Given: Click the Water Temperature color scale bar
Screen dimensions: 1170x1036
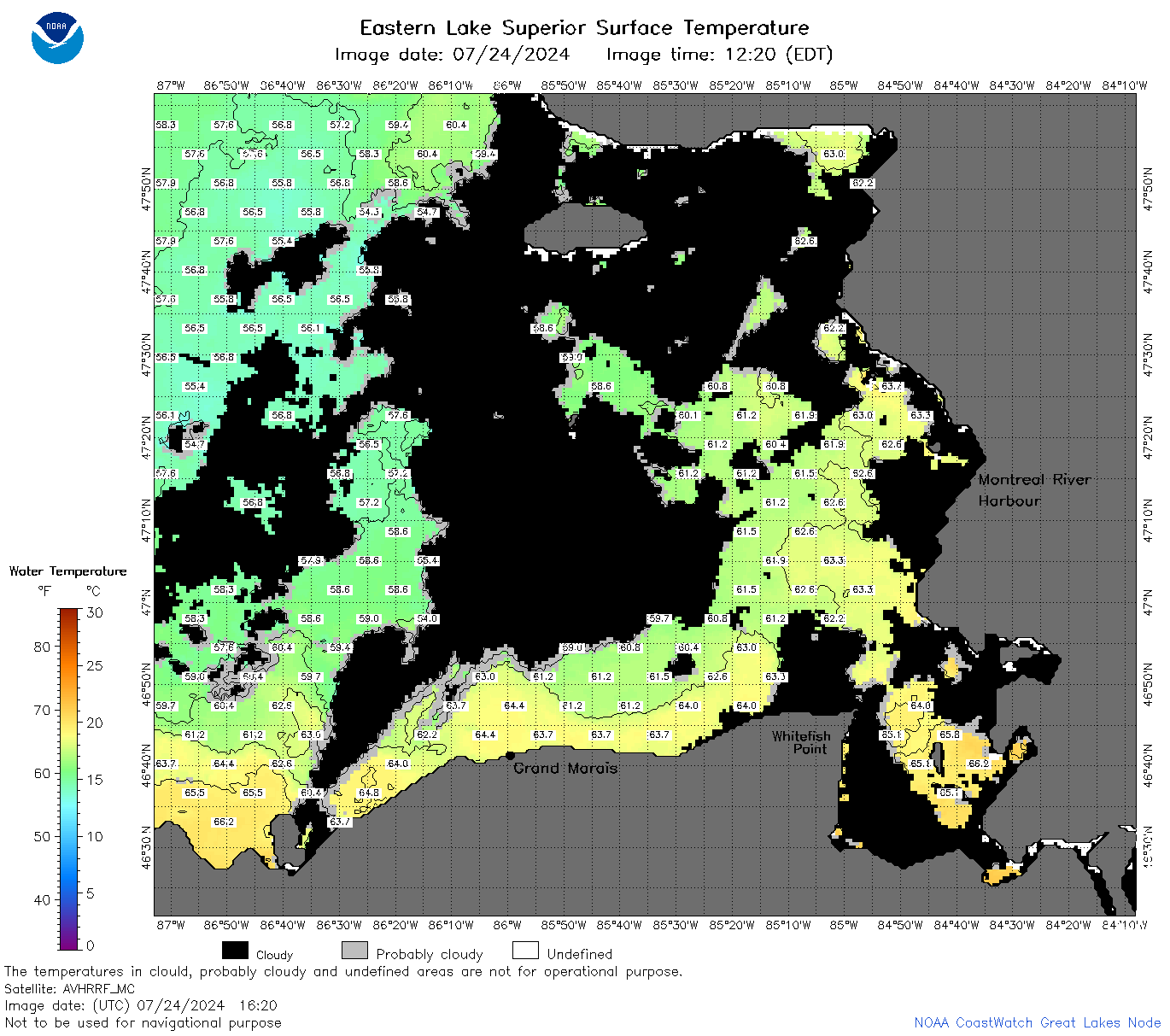Looking at the screenshot, I should tap(68, 779).
